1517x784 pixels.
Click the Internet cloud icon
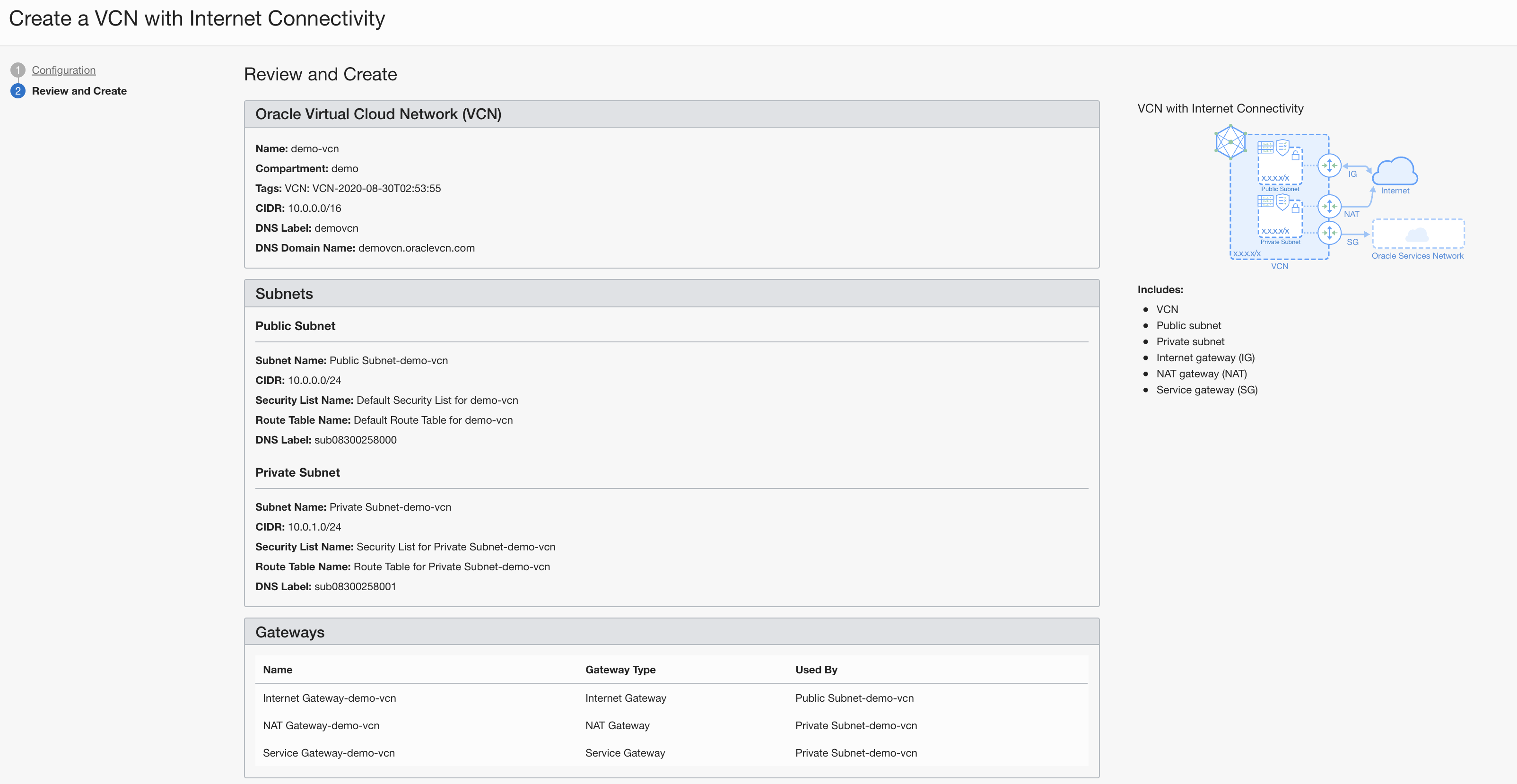(x=1395, y=171)
